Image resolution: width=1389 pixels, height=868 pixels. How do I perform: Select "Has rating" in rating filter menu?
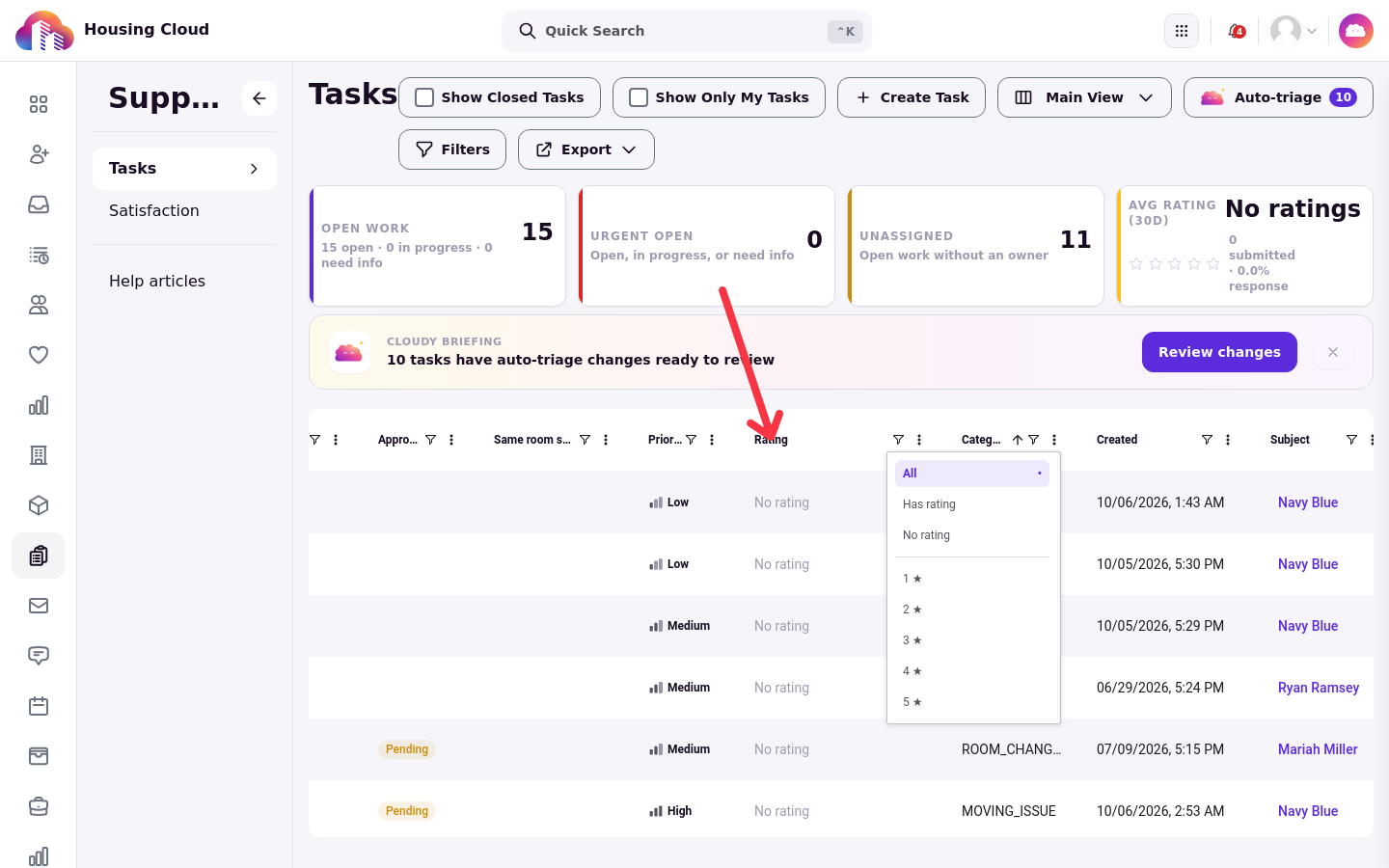point(972,504)
